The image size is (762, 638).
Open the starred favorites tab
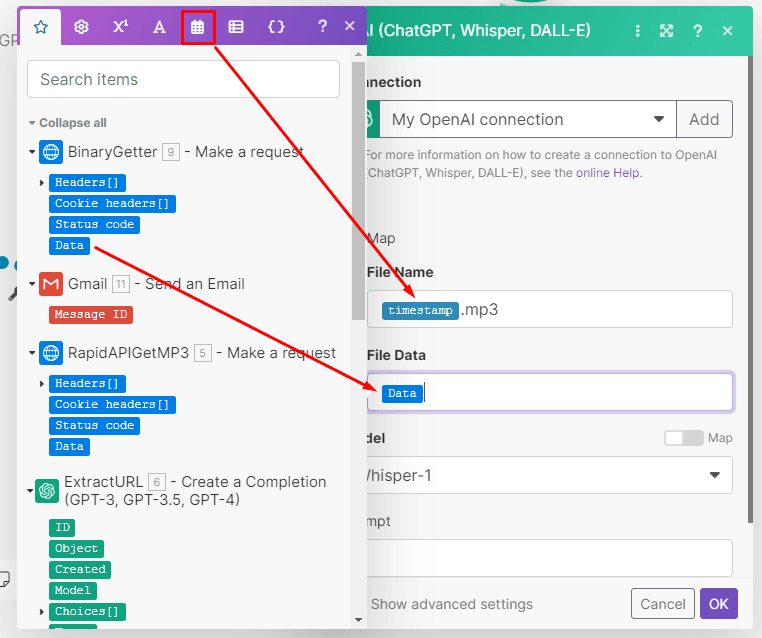pos(40,27)
